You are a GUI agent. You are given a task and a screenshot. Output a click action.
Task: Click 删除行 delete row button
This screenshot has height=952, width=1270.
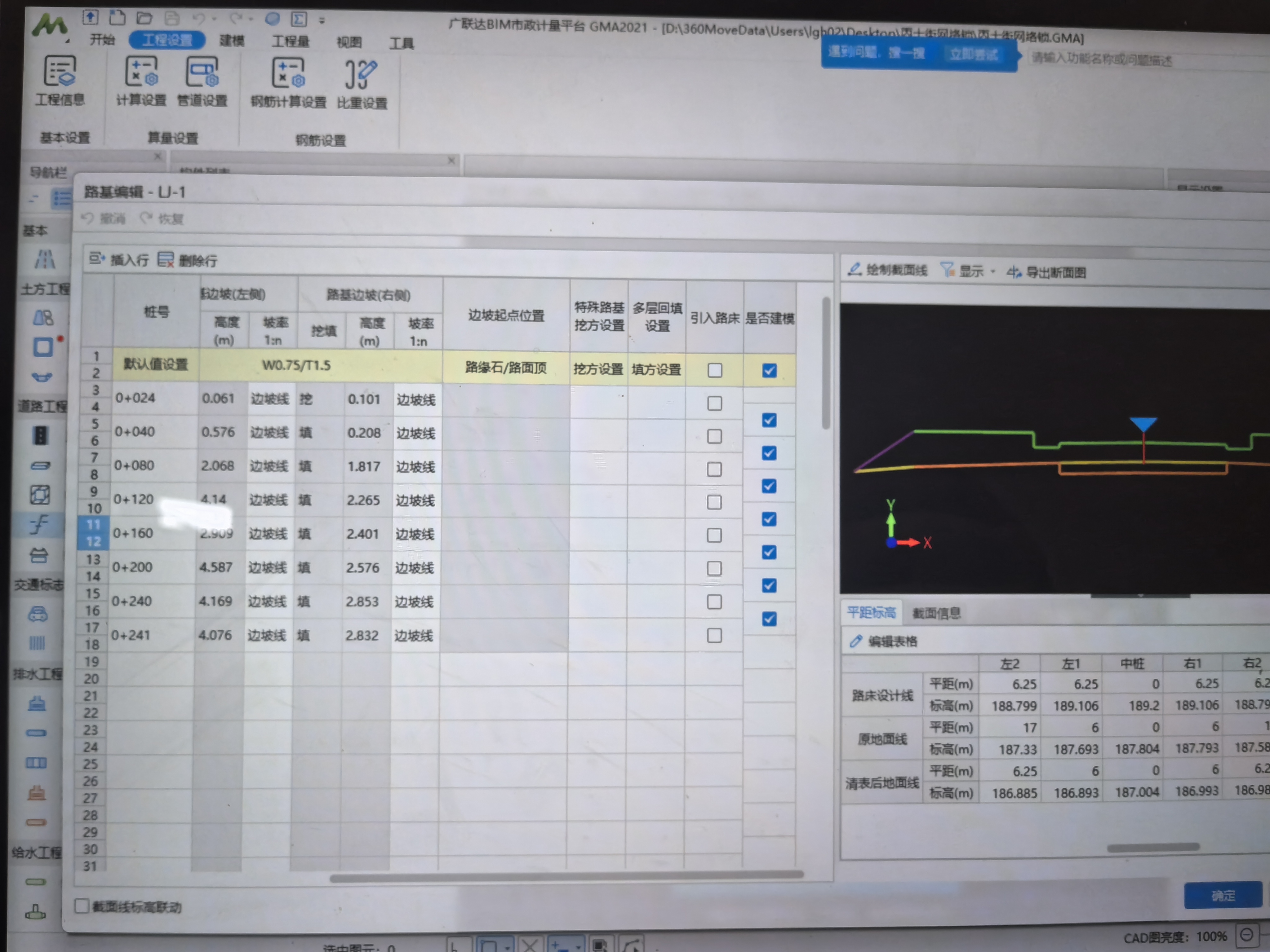click(188, 261)
